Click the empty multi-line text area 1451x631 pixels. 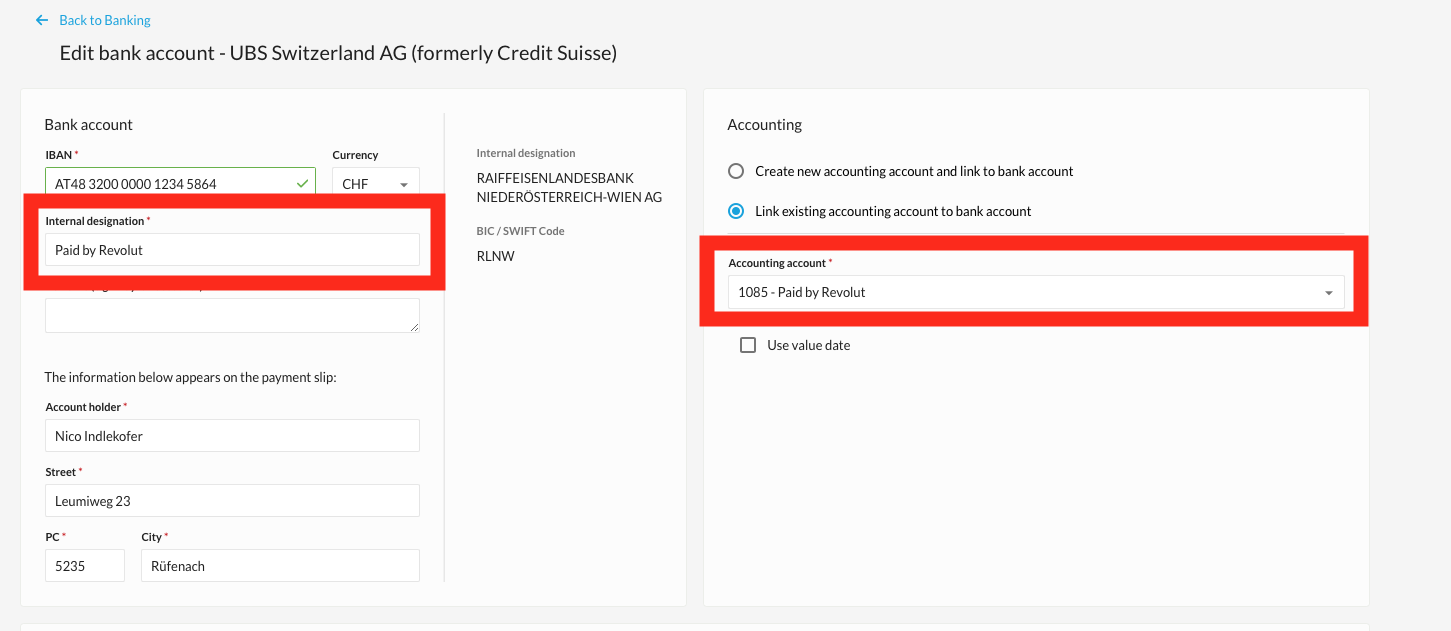pos(231,315)
